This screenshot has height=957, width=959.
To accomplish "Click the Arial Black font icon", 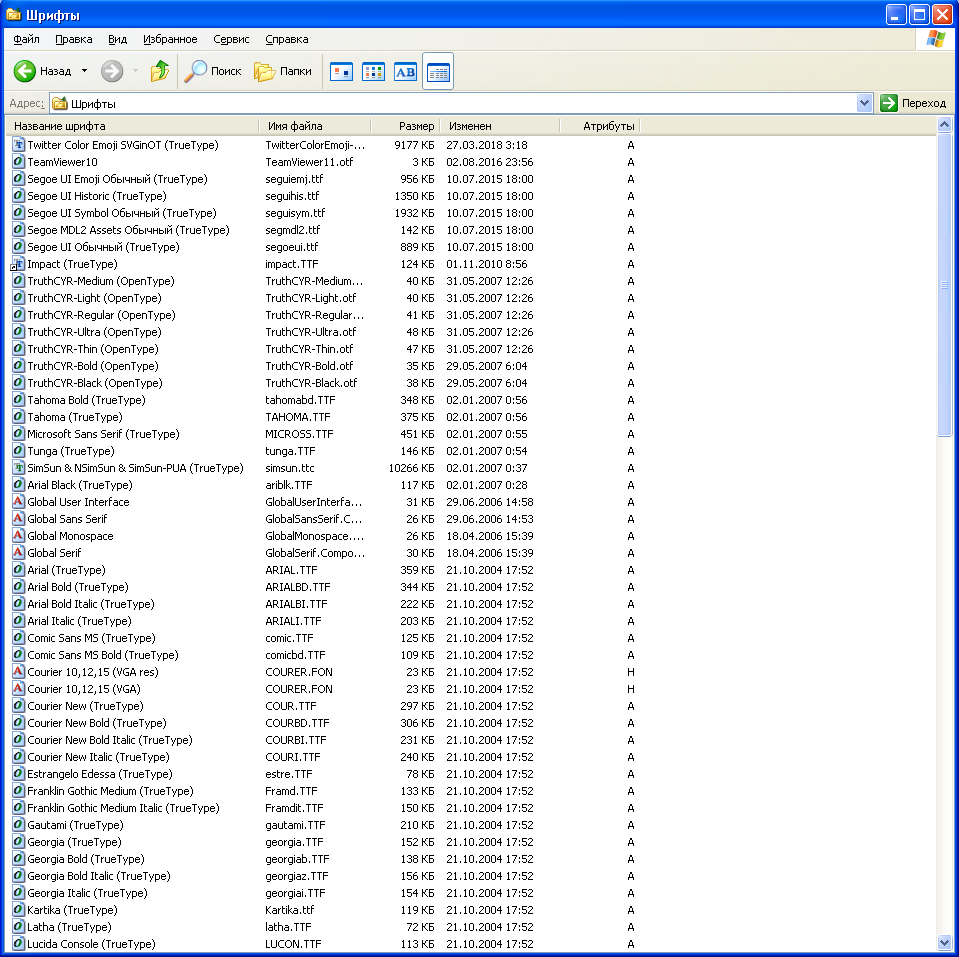I will 18,485.
